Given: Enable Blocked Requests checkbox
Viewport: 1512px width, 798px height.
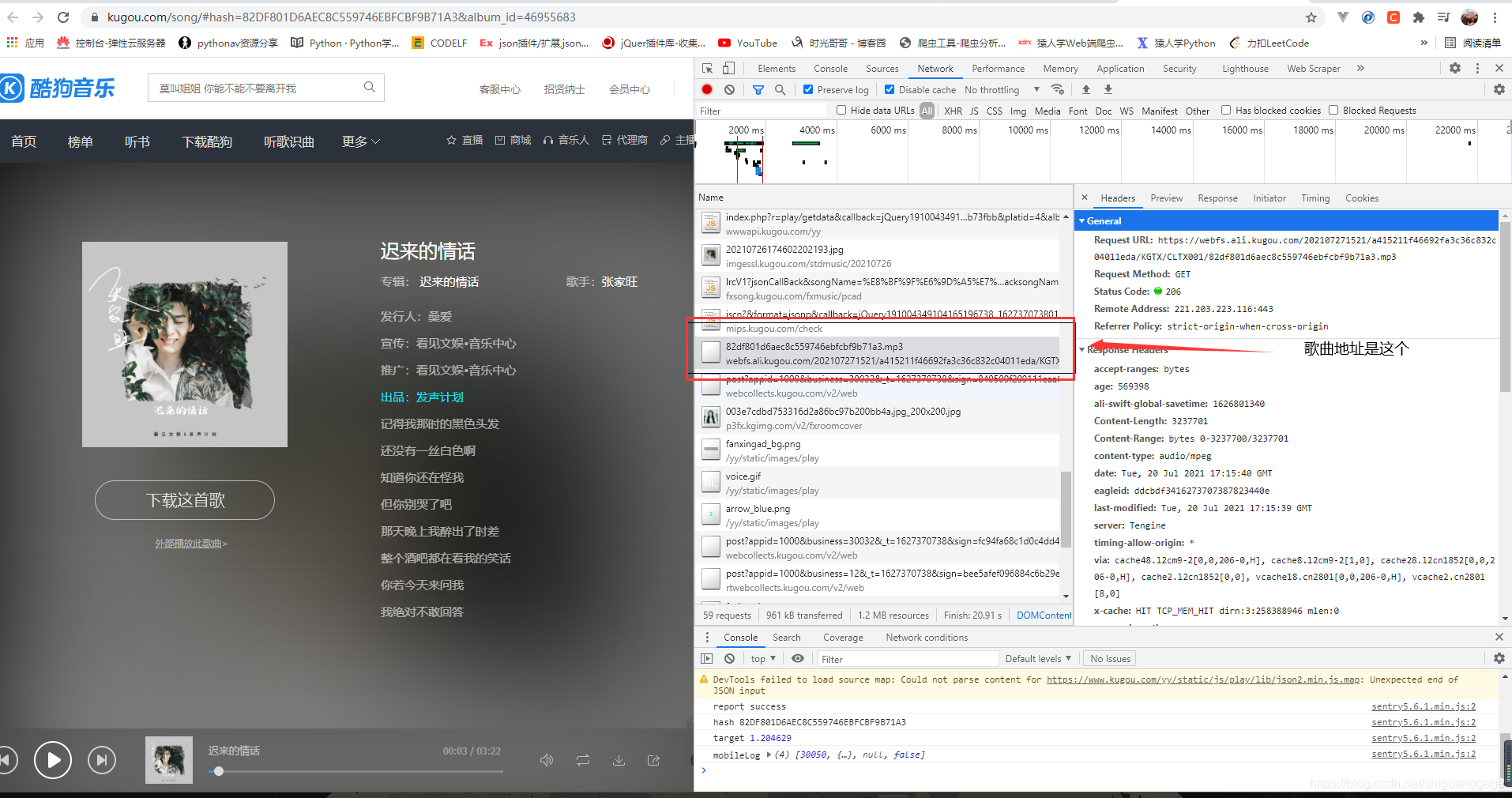Looking at the screenshot, I should [x=1333, y=111].
